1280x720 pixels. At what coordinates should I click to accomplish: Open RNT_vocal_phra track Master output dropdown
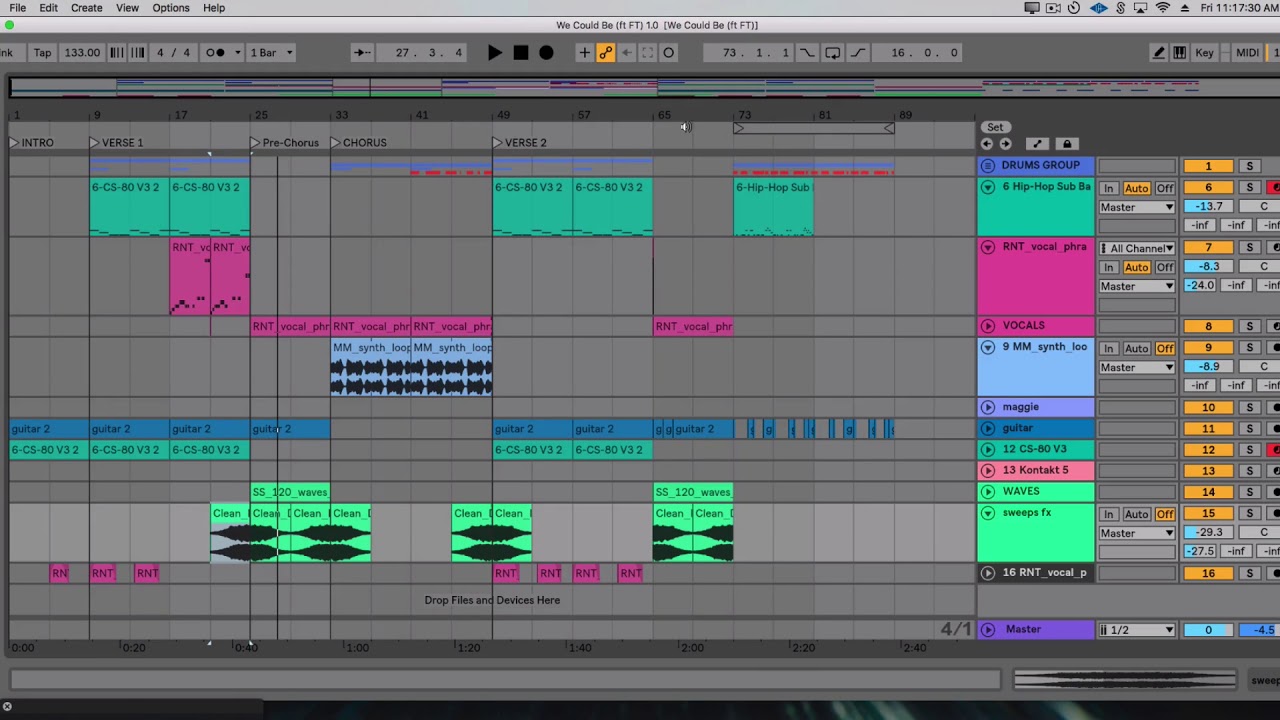click(x=1137, y=286)
